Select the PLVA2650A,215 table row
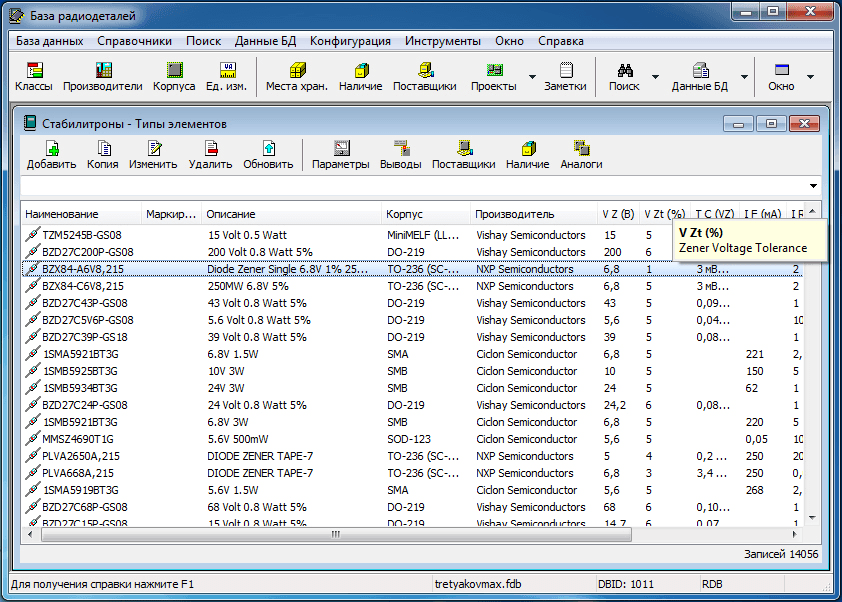 point(78,456)
